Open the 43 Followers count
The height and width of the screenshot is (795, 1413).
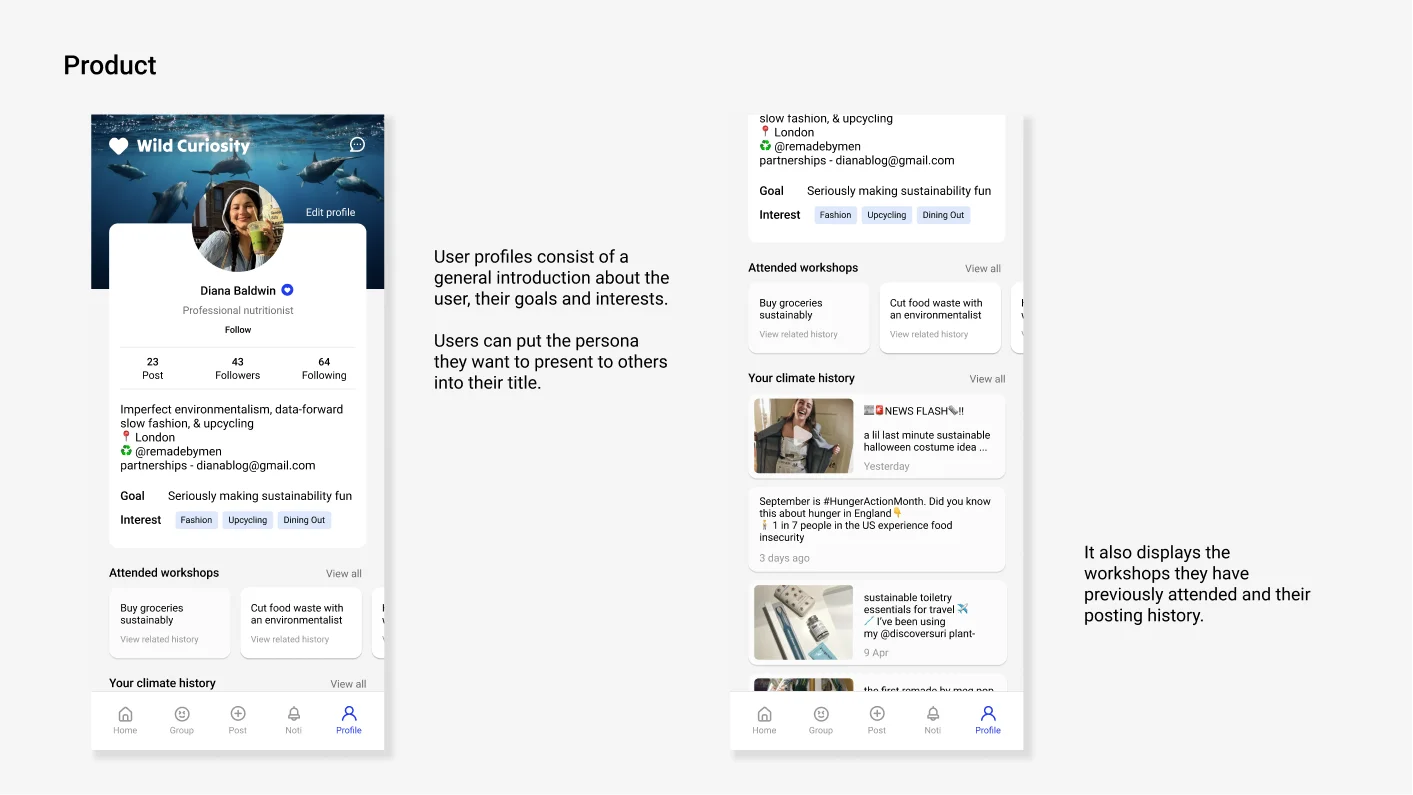click(237, 368)
